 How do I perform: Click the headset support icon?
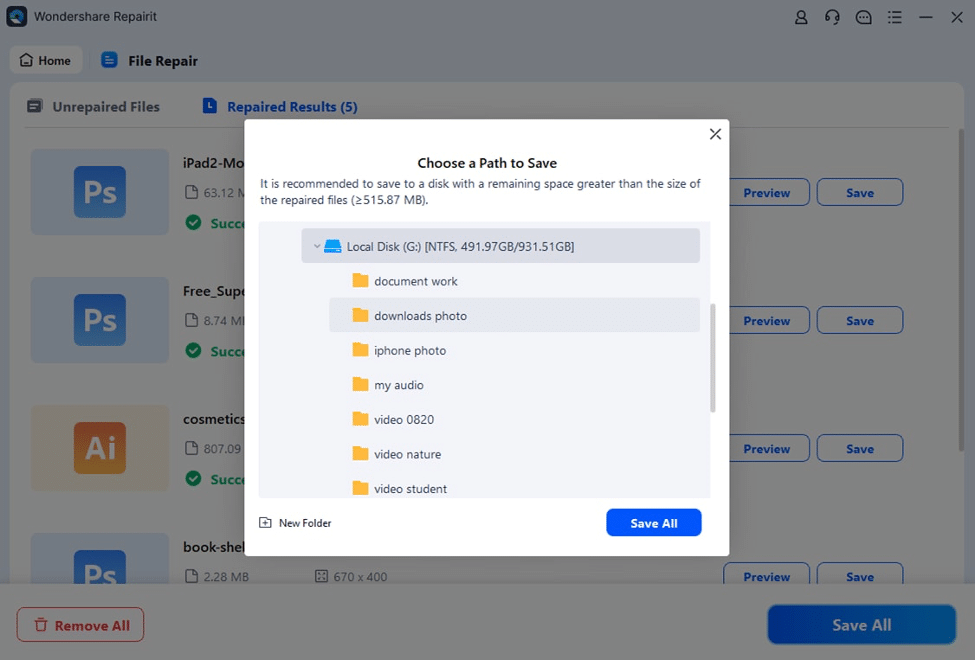pyautogui.click(x=832, y=17)
